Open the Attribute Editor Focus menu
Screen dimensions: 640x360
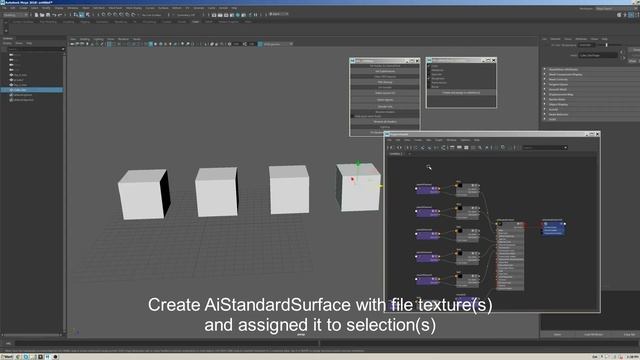pyautogui.click(x=568, y=39)
